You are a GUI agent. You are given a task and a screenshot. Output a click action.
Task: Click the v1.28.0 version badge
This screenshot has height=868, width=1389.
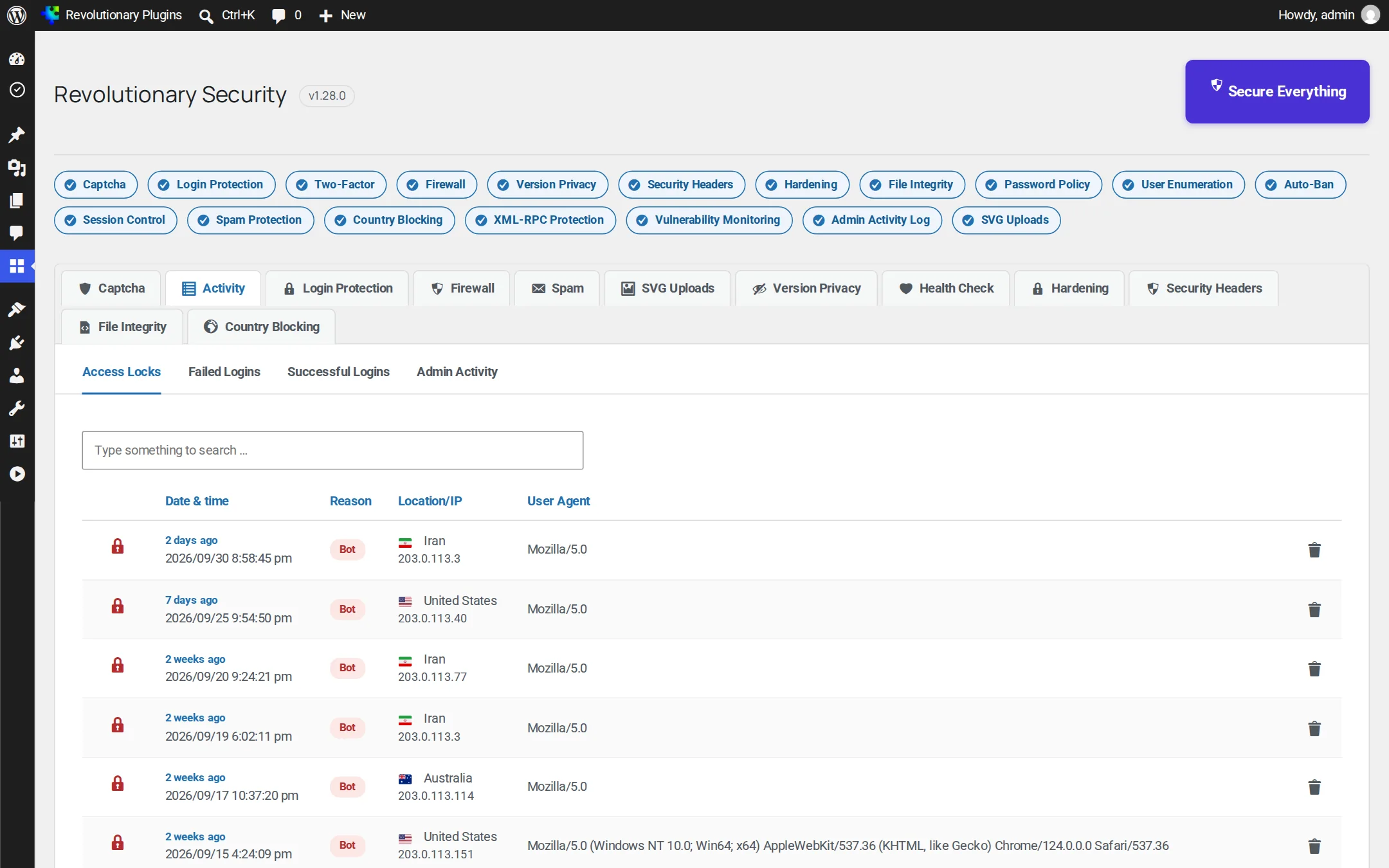pos(327,96)
